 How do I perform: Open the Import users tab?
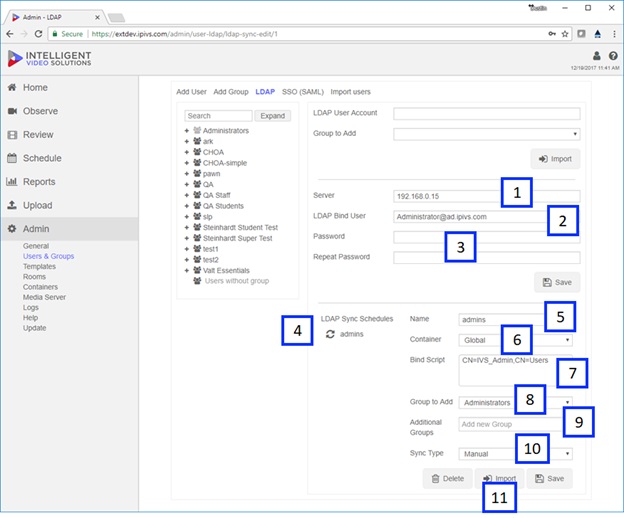351,92
